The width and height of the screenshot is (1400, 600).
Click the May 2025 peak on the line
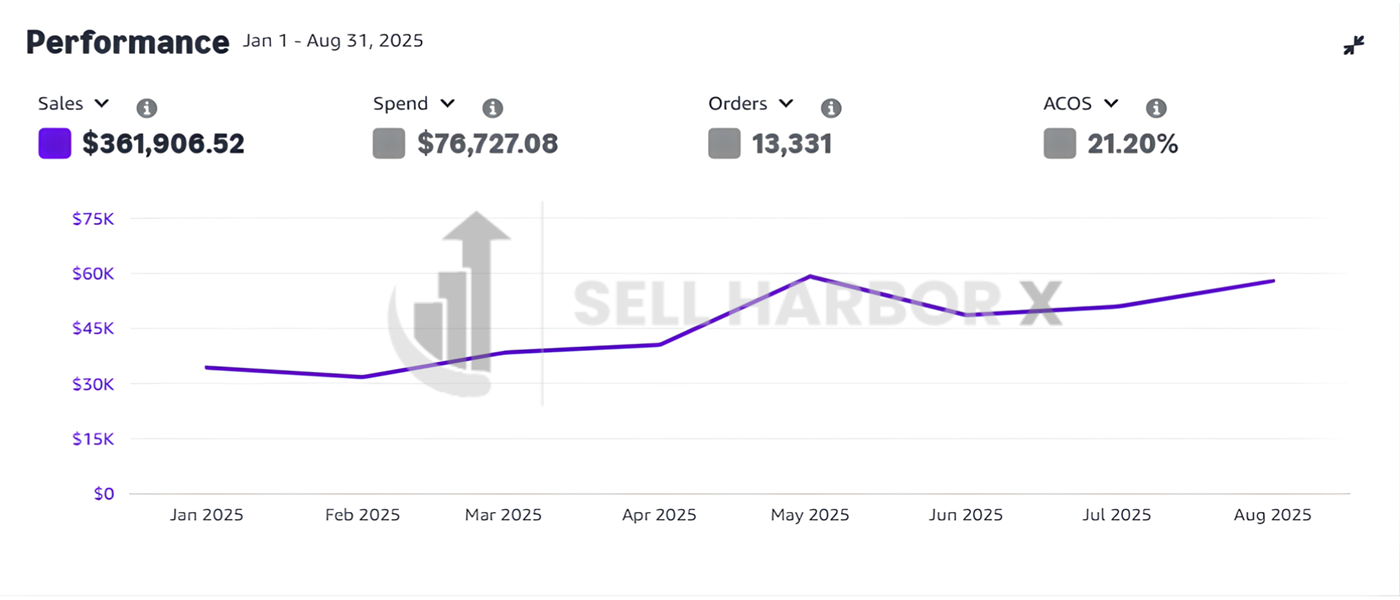click(x=810, y=276)
